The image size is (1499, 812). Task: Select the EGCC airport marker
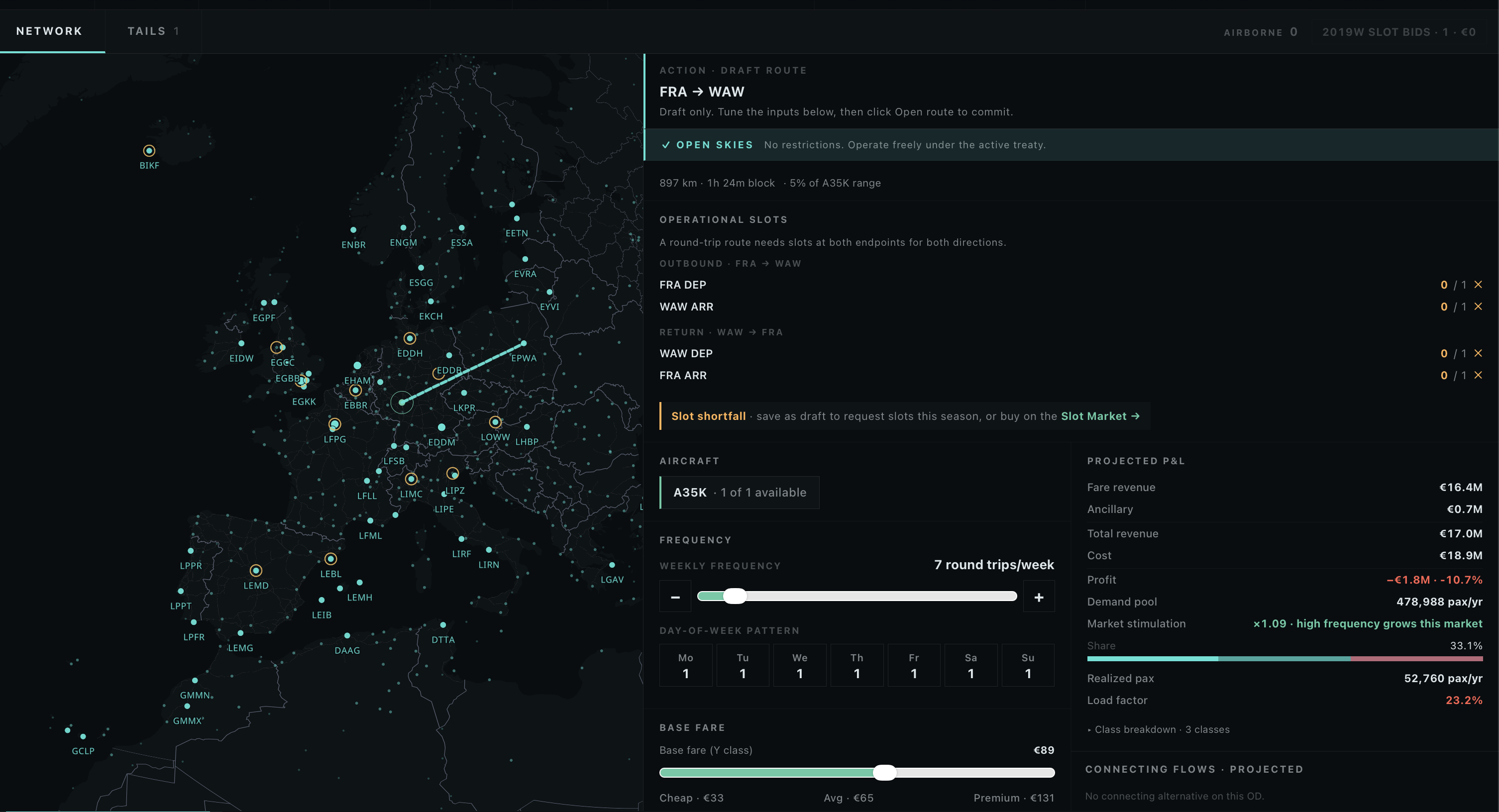tap(277, 347)
